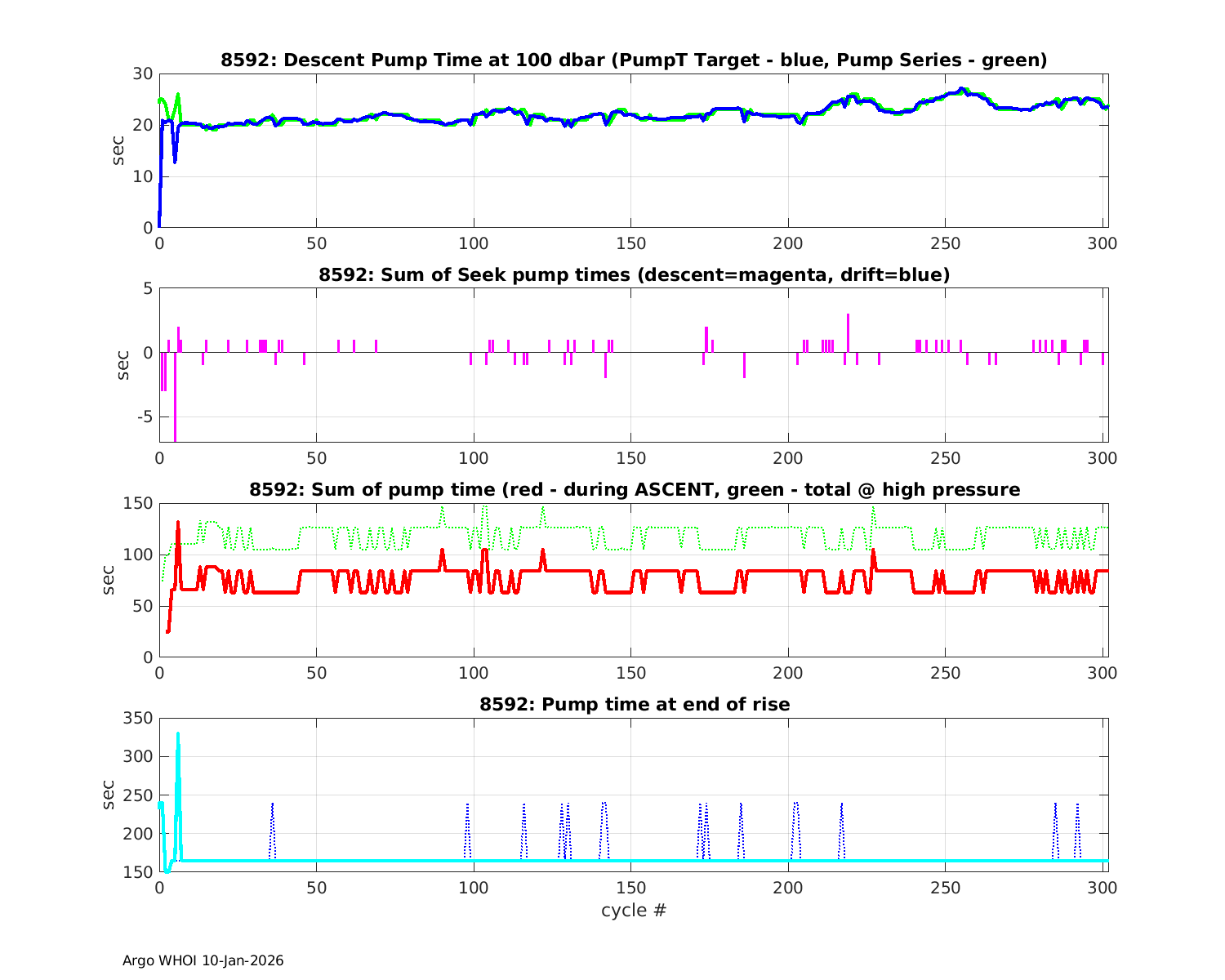Click the '150' y-axis tick on ascent chart
1225x980 pixels.
click(139, 503)
